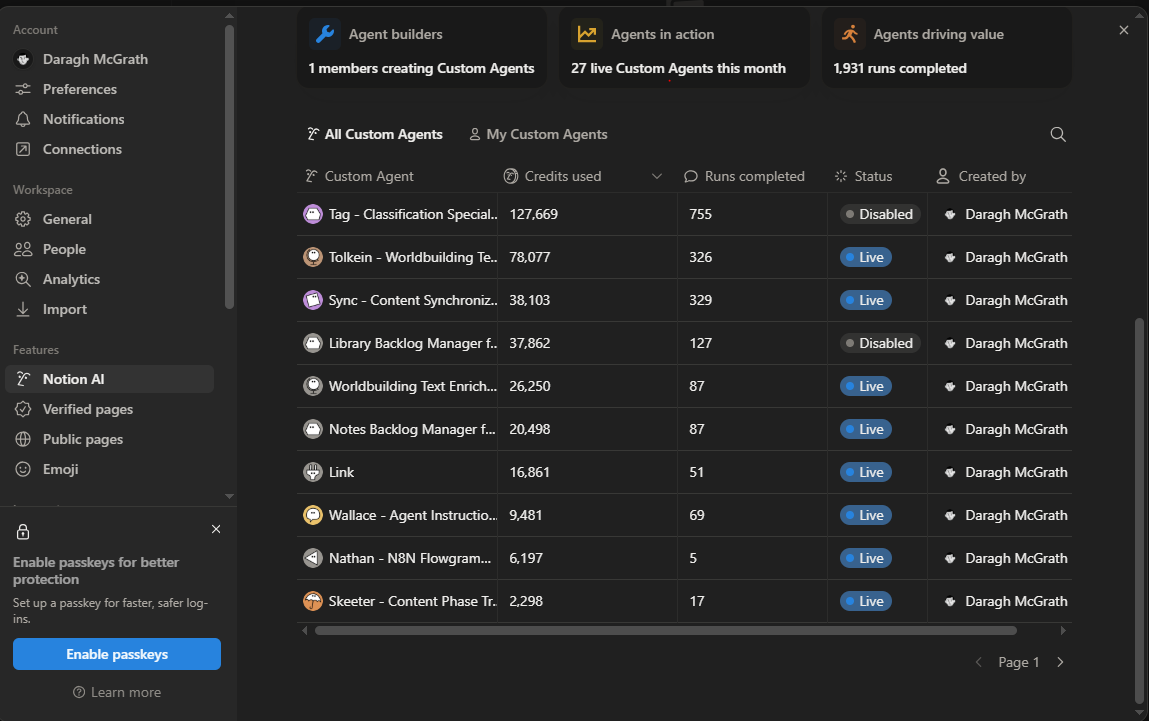This screenshot has height=721, width=1149.
Task: Click the Learn more link
Action: pyautogui.click(x=117, y=692)
